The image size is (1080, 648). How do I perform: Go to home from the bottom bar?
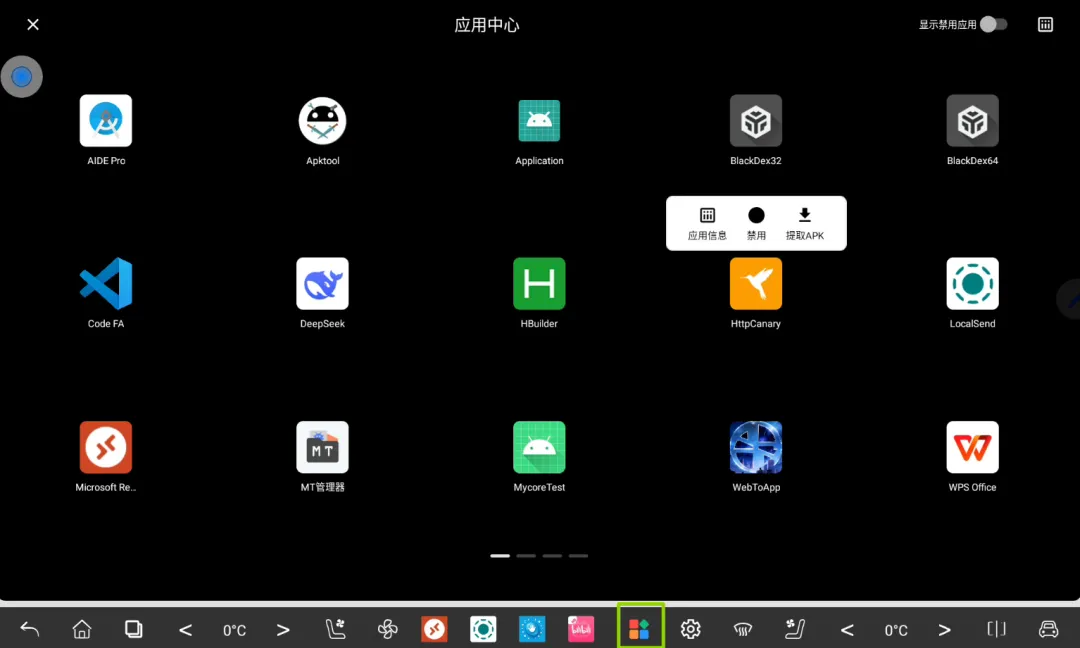point(81,629)
